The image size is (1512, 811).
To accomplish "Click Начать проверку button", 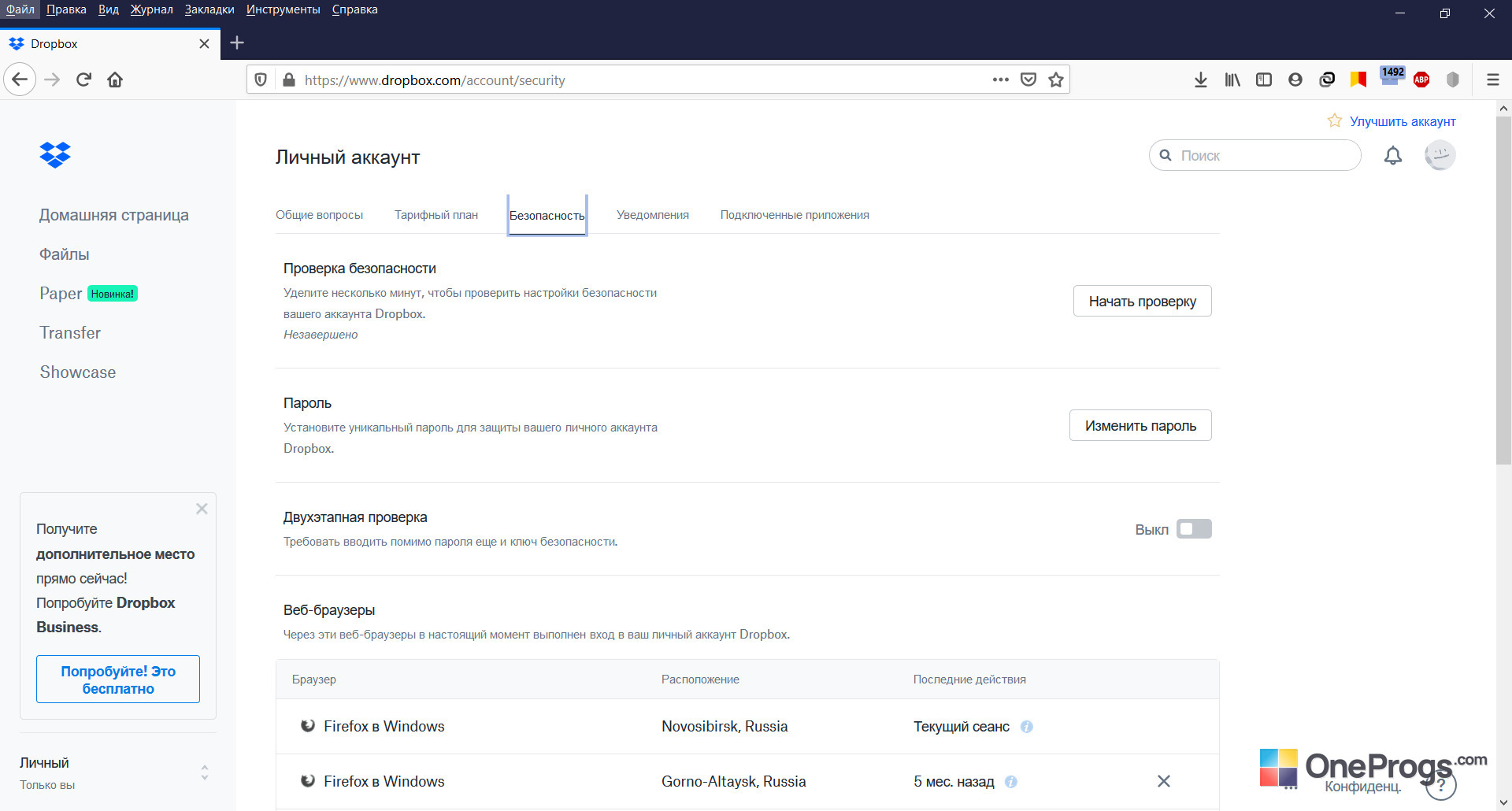I will point(1142,301).
